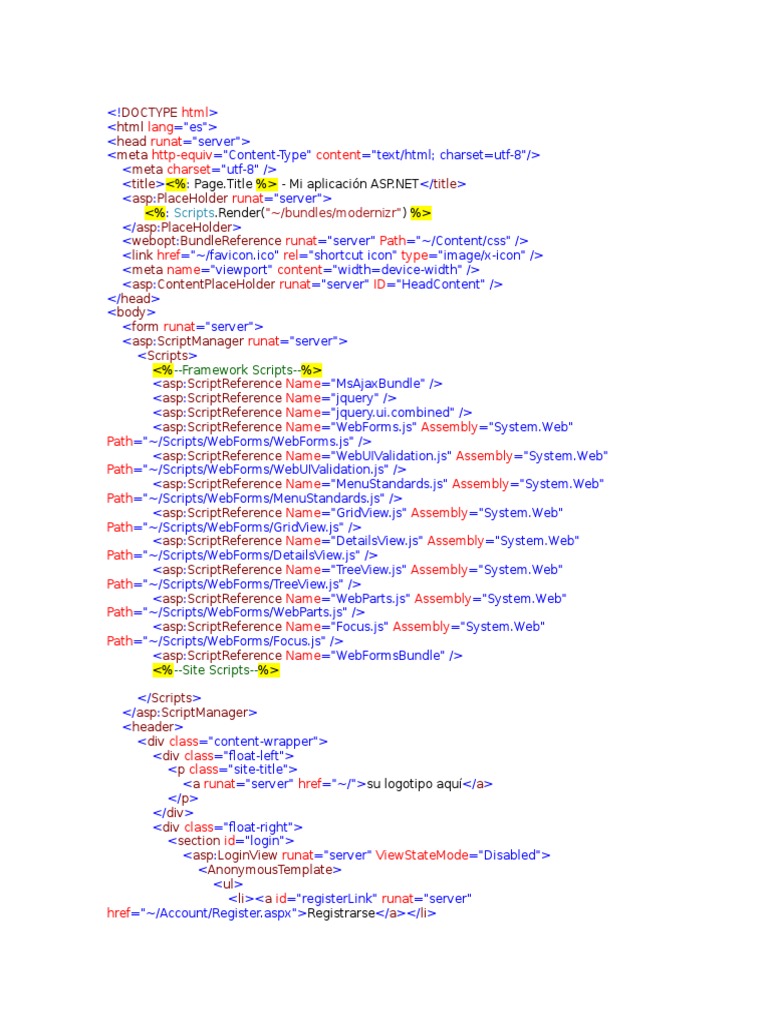Screen dimensions: 768x1024
Task: Click the ScriptReference 'WebFormsBundle' line
Action: (x=307, y=655)
